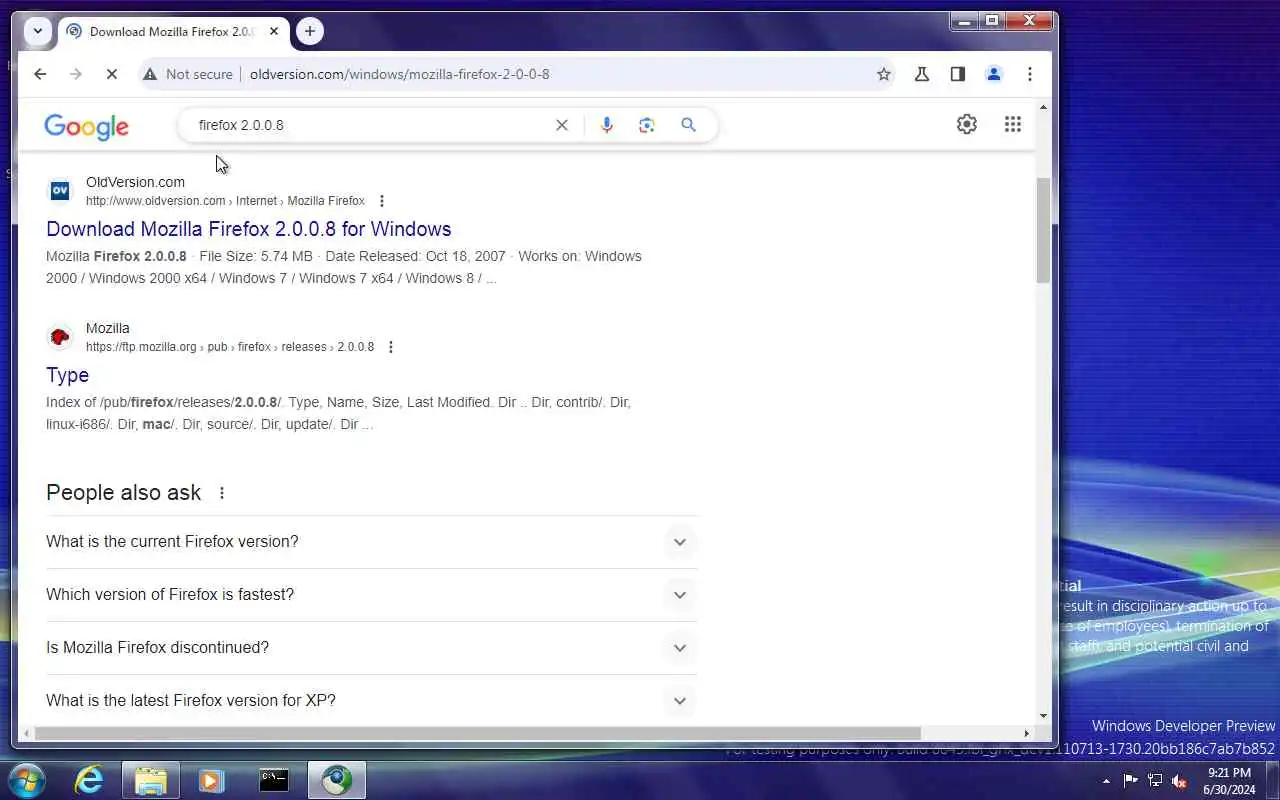This screenshot has height=800, width=1280.
Task: Show hidden system tray icons
Action: tap(1106, 781)
